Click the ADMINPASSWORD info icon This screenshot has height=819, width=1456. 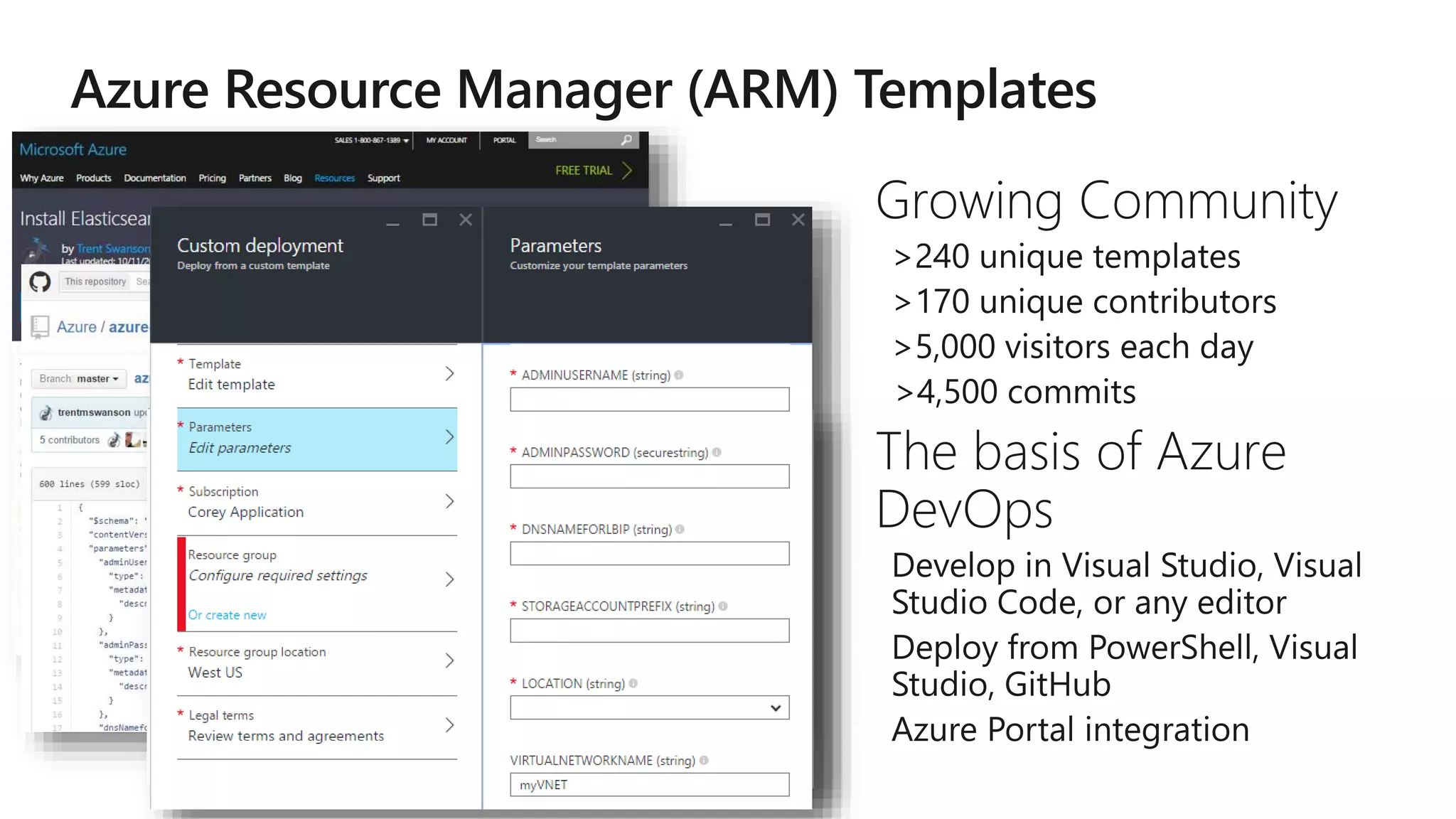point(717,452)
